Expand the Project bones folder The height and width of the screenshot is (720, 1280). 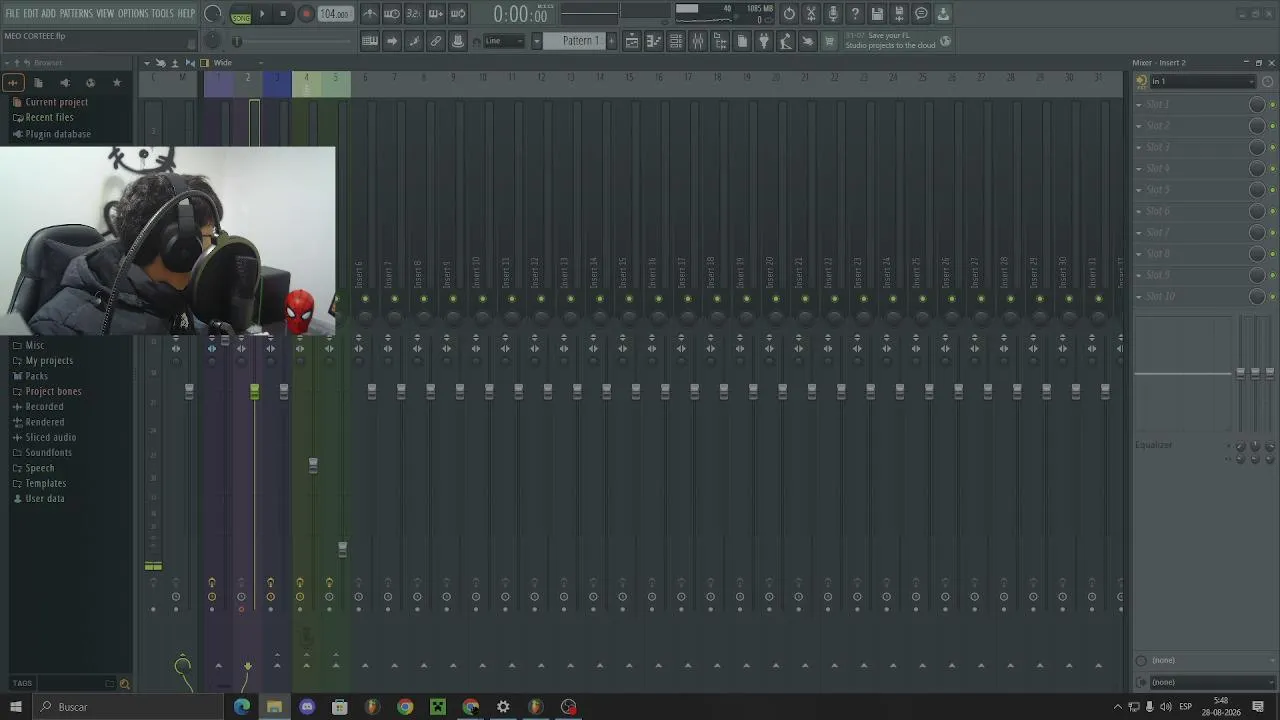tap(47, 392)
